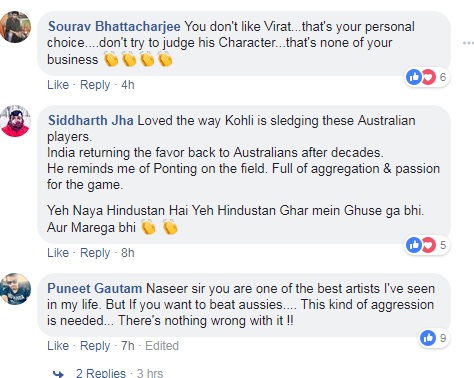The image size is (474, 378).
Task: Reply to Puneet Gautam's comment
Action: pos(95,346)
